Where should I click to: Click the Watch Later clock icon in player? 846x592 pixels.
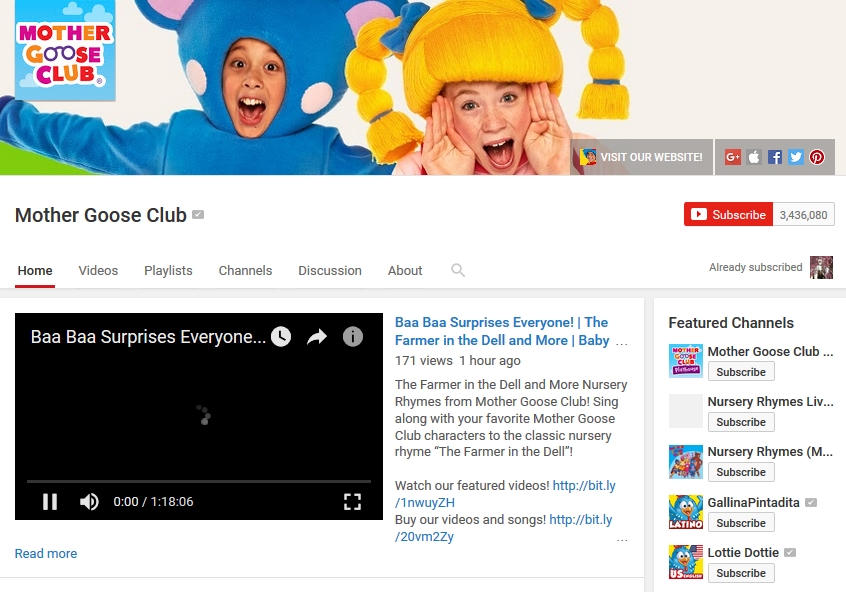[x=281, y=337]
